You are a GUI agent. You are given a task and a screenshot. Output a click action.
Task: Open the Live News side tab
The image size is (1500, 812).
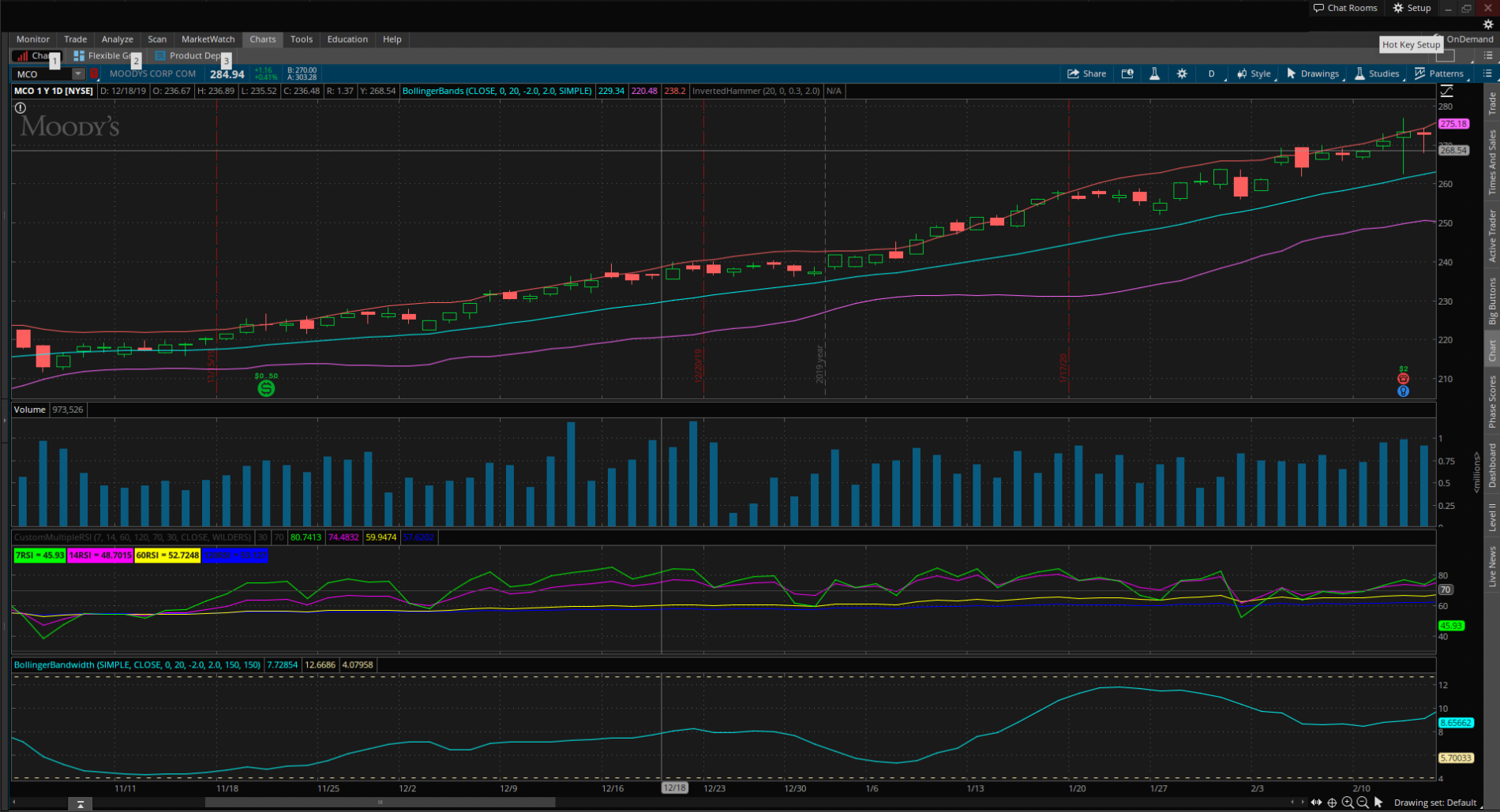point(1492,566)
